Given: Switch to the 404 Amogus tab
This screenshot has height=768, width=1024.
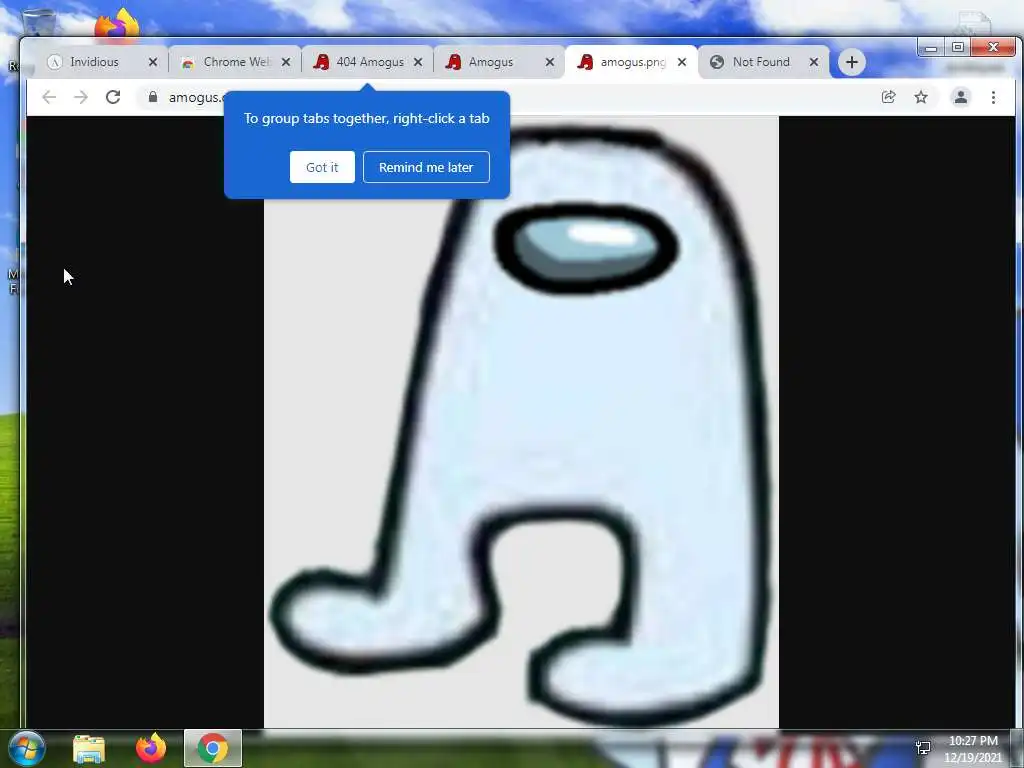Looking at the screenshot, I should click(366, 62).
